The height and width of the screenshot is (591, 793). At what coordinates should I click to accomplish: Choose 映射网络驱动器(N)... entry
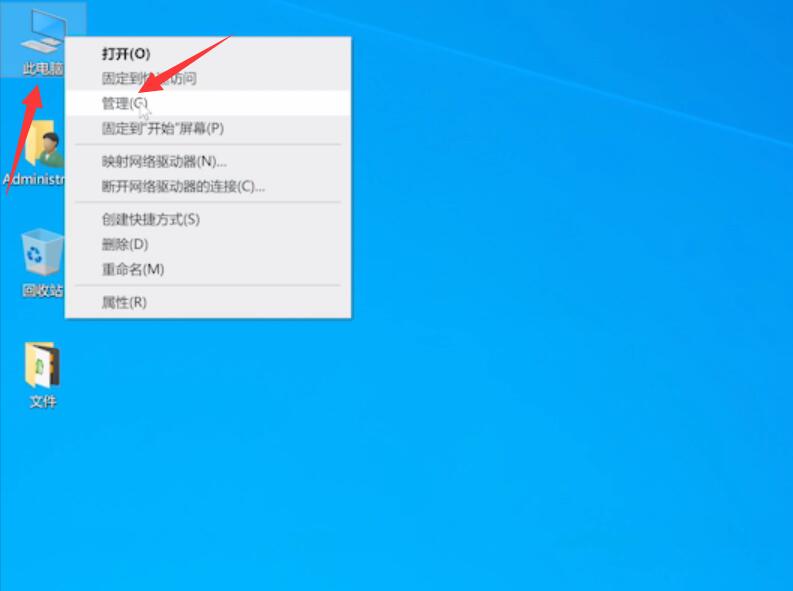click(x=208, y=162)
